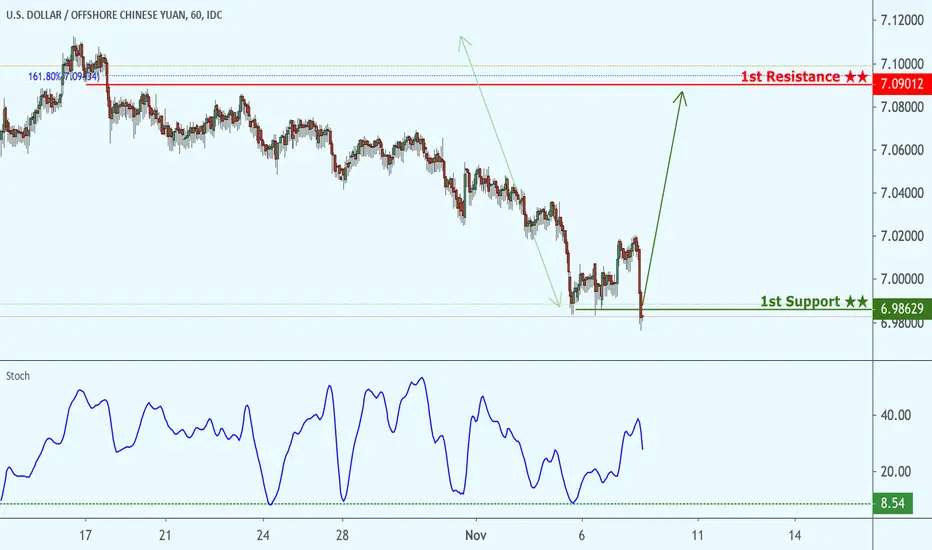This screenshot has width=932, height=550.
Task: Click the 7.08000 price axis label
Action: tap(902, 107)
